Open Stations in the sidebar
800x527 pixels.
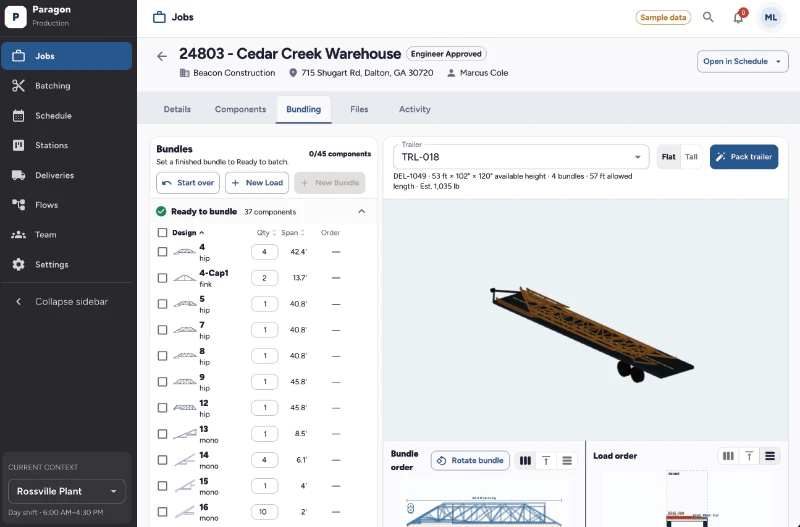(66, 145)
